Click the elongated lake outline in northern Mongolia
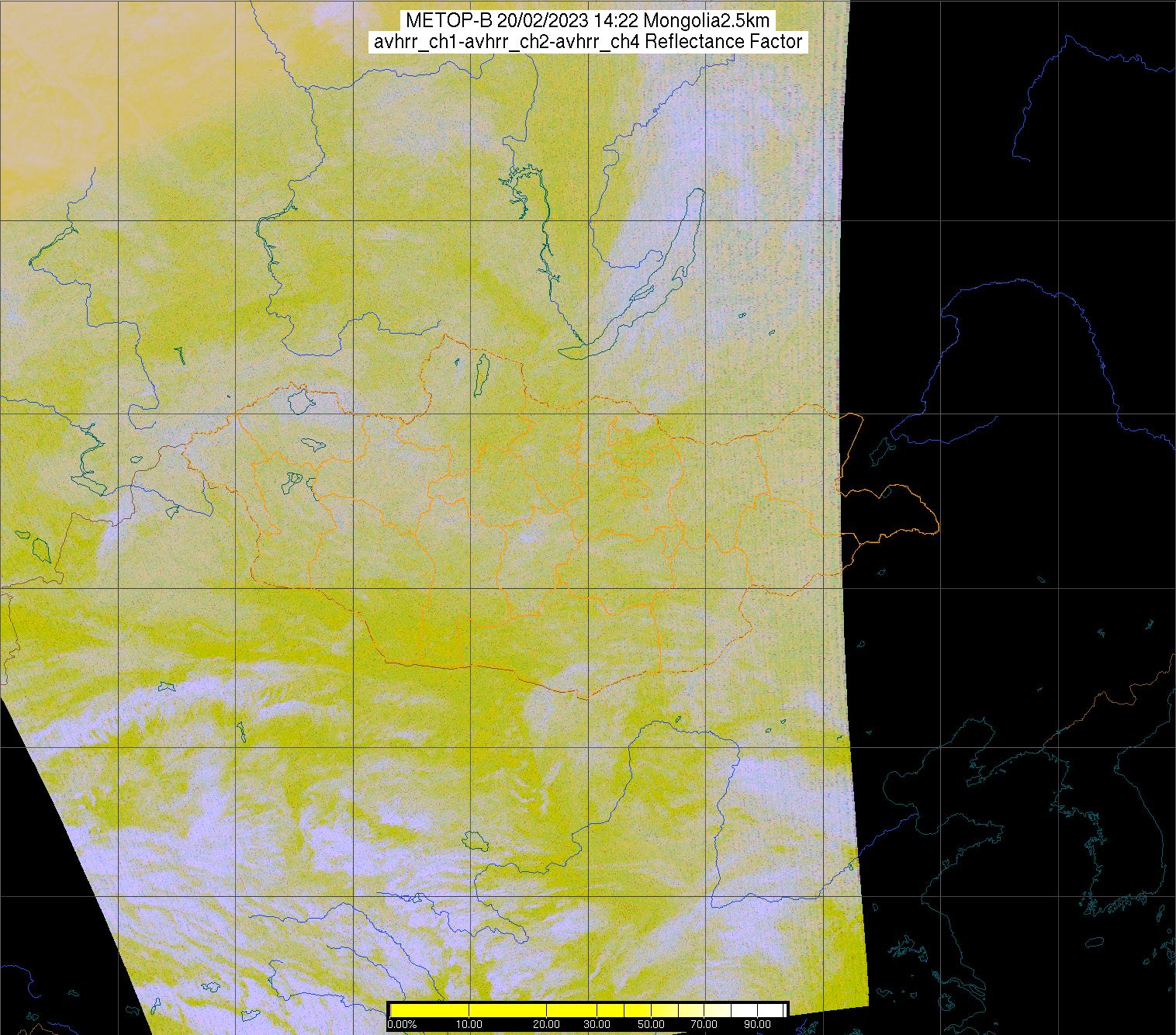Screen dimensions: 1176x1035 tap(482, 373)
